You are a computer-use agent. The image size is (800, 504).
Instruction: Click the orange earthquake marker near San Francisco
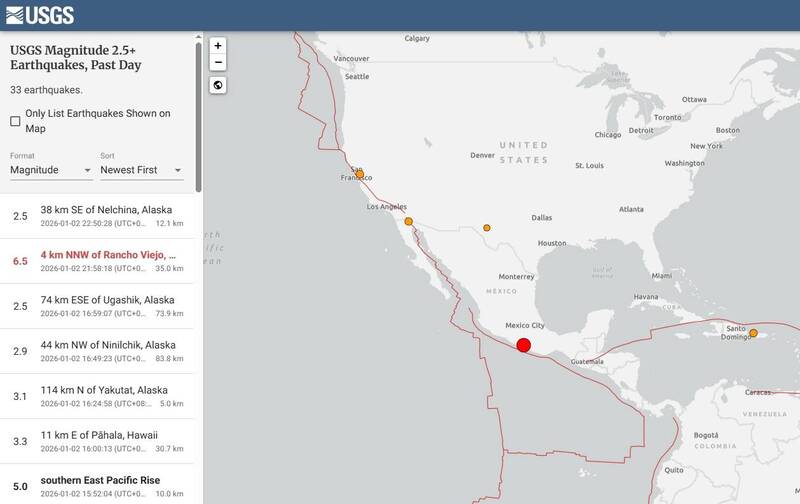(x=359, y=173)
